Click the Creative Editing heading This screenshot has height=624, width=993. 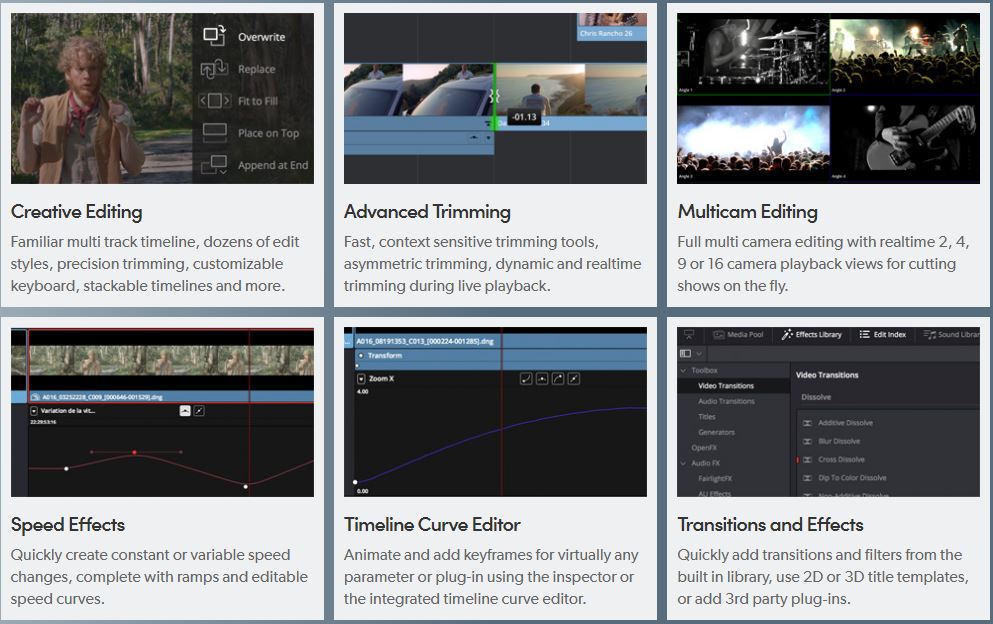tap(77, 212)
